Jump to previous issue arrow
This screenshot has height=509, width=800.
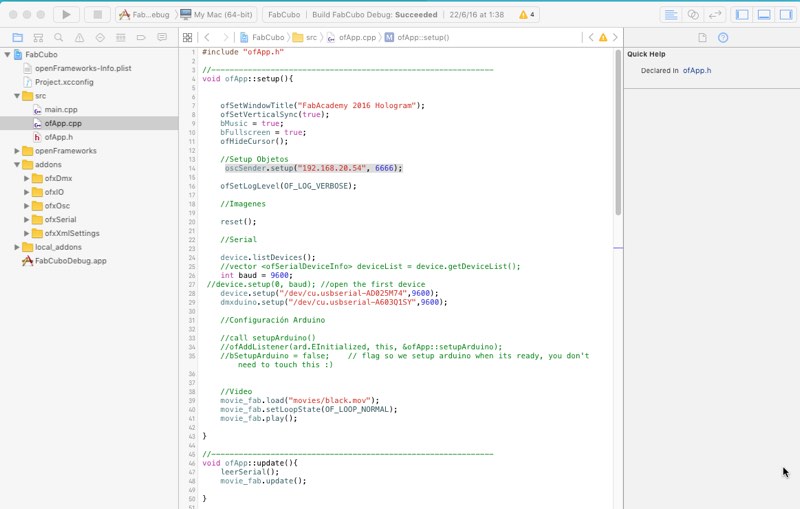click(591, 37)
